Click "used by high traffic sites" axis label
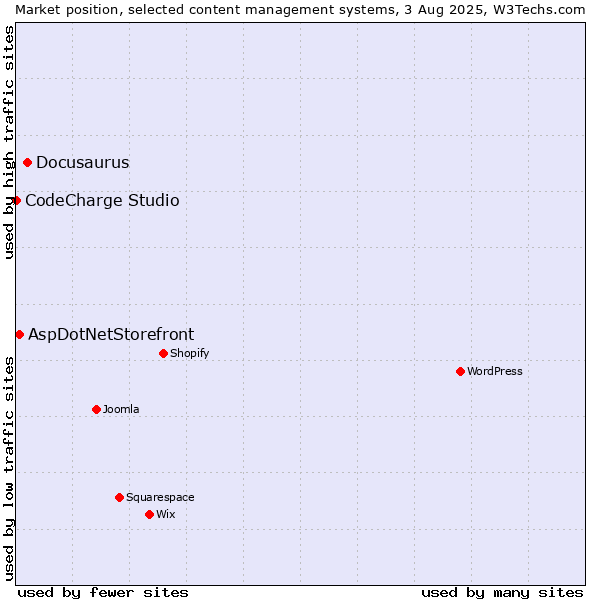The height and width of the screenshot is (600, 600). pyautogui.click(x=9, y=142)
